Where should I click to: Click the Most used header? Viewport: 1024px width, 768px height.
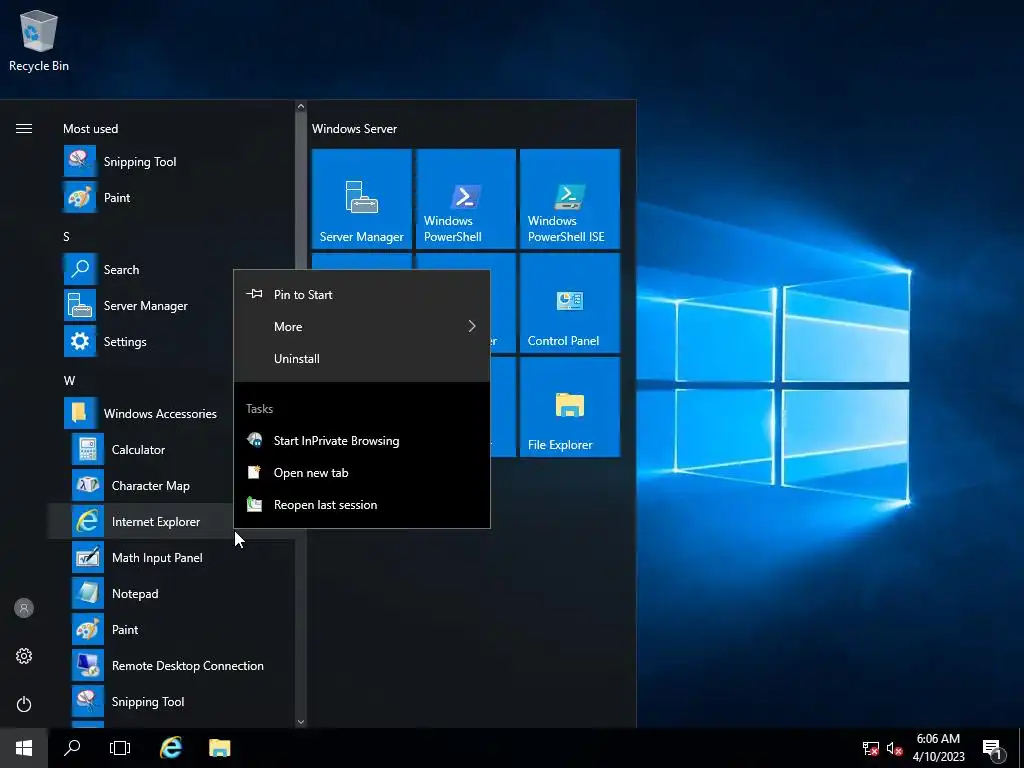click(91, 129)
